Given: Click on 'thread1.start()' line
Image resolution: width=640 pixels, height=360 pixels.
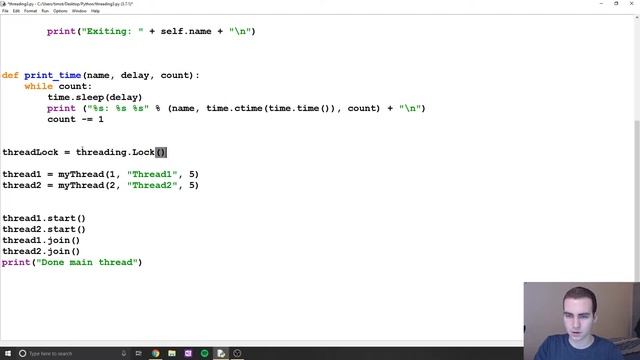Looking at the screenshot, I should tap(44, 218).
